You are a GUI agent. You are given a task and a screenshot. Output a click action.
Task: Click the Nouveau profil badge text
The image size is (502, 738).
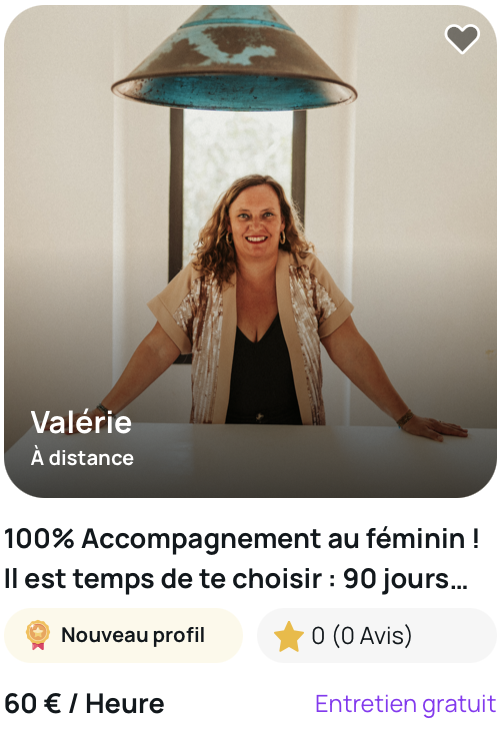pos(133,635)
